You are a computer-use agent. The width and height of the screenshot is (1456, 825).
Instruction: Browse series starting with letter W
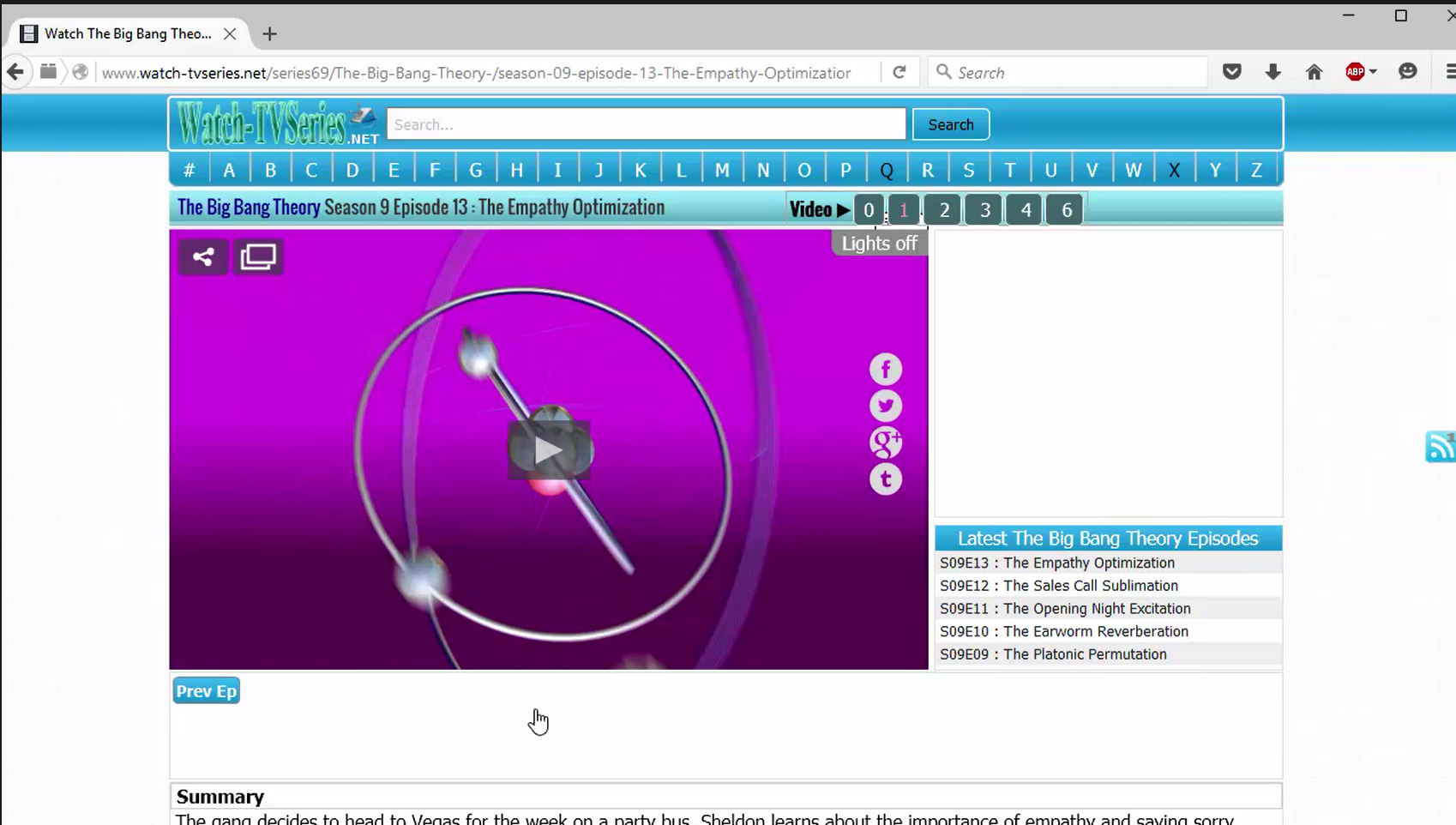tap(1133, 170)
